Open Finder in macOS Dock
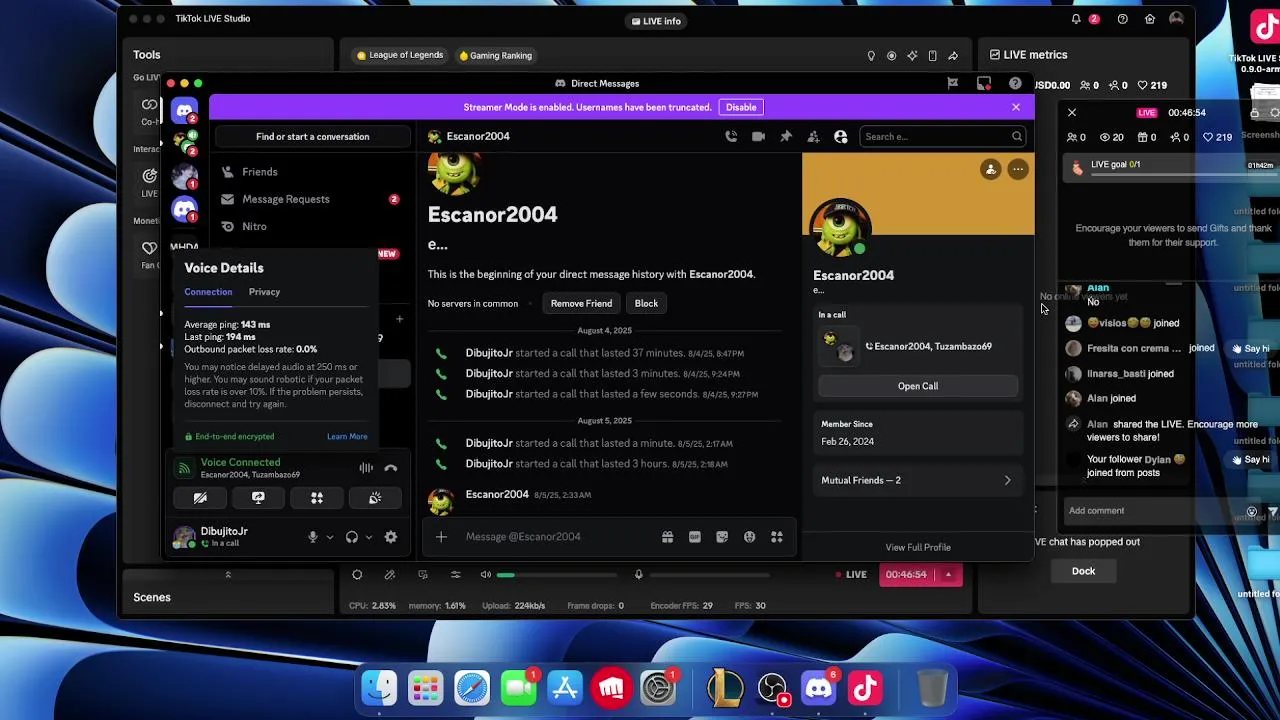 point(379,688)
